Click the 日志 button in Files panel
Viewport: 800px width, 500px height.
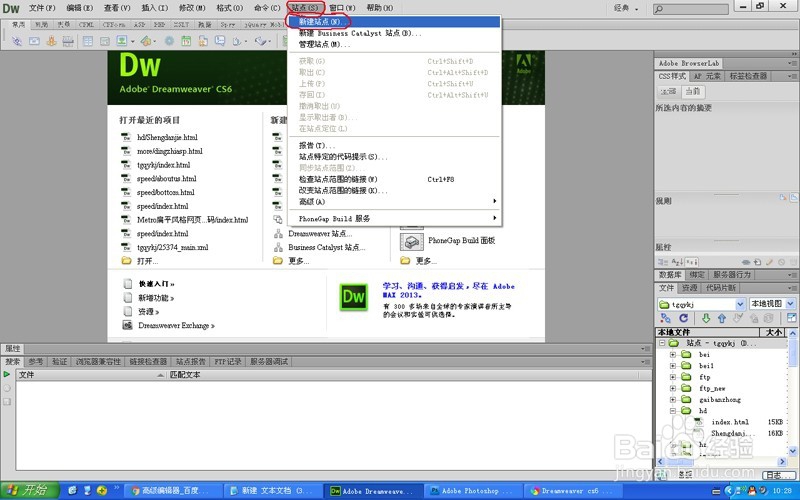click(x=778, y=475)
